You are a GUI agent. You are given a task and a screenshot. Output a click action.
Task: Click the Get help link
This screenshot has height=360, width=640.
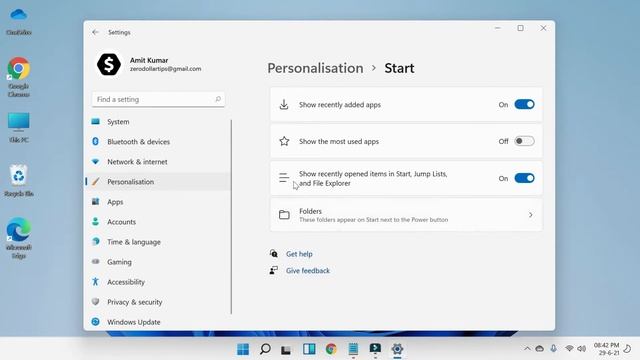coord(299,254)
